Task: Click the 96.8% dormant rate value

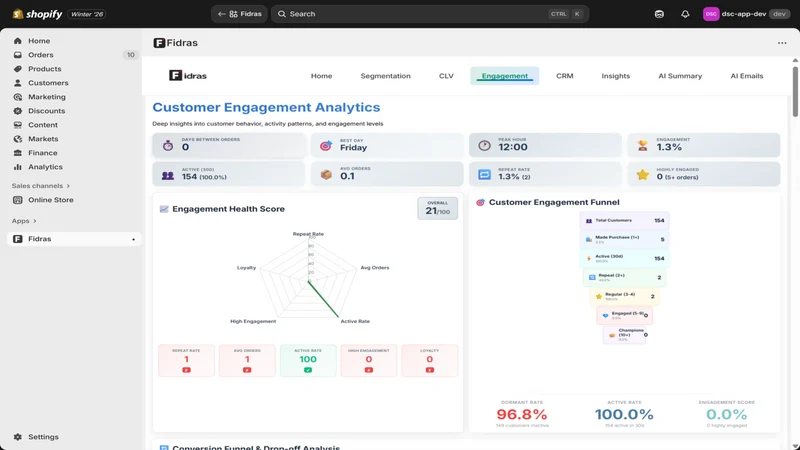Action: coord(521,414)
